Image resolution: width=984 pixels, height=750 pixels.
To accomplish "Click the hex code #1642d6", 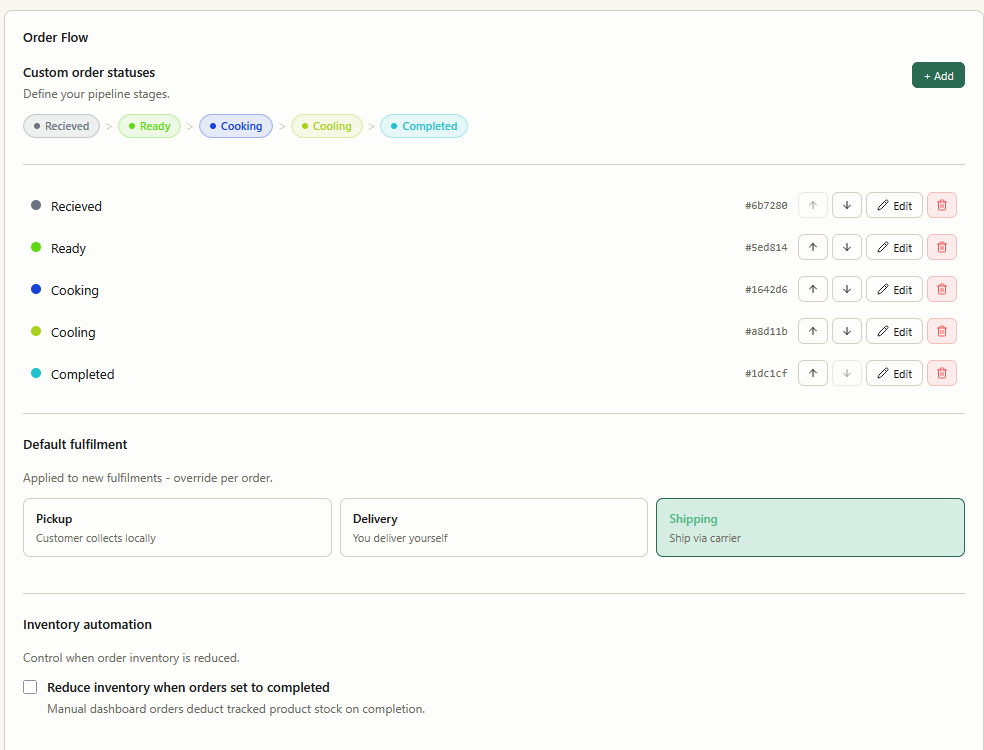I will (766, 290).
